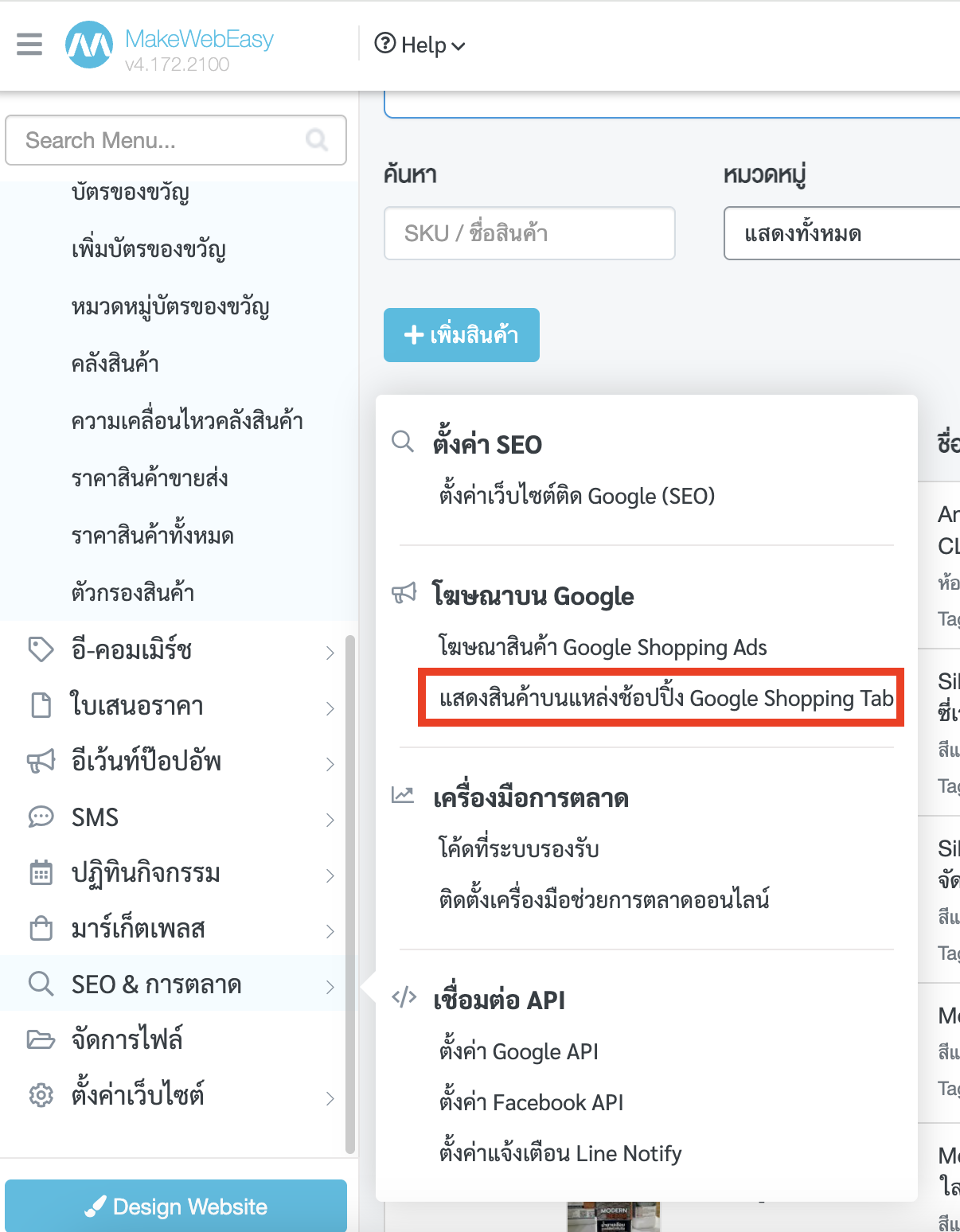Expand the อี-คอมเมิร์ซ chevron
Viewport: 960px width, 1232px height.
point(330,653)
